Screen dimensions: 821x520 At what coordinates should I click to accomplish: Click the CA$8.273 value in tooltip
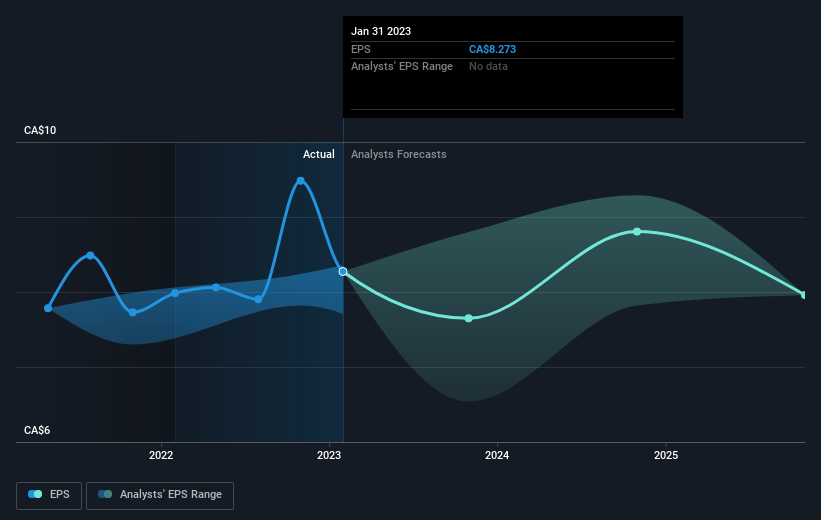tap(492, 49)
